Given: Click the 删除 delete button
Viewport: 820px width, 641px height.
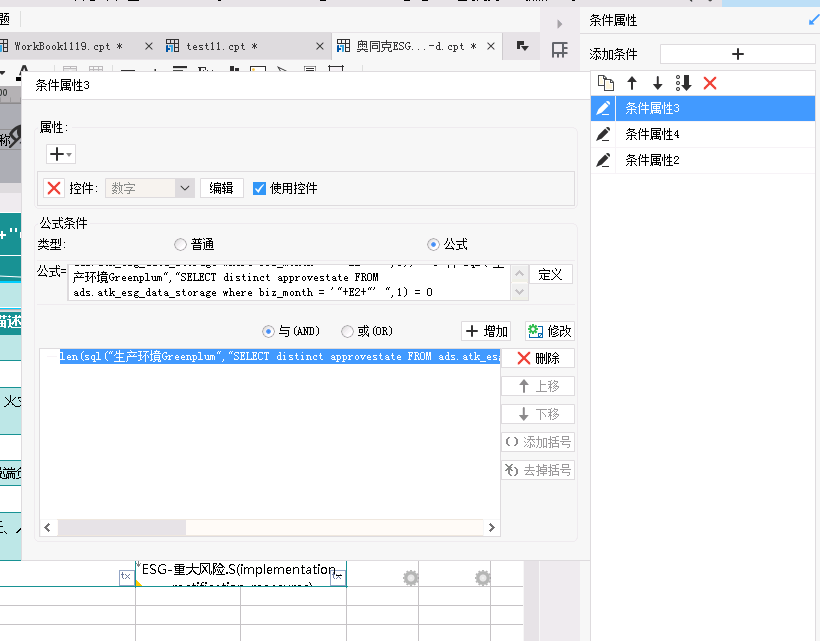Looking at the screenshot, I should coord(538,358).
